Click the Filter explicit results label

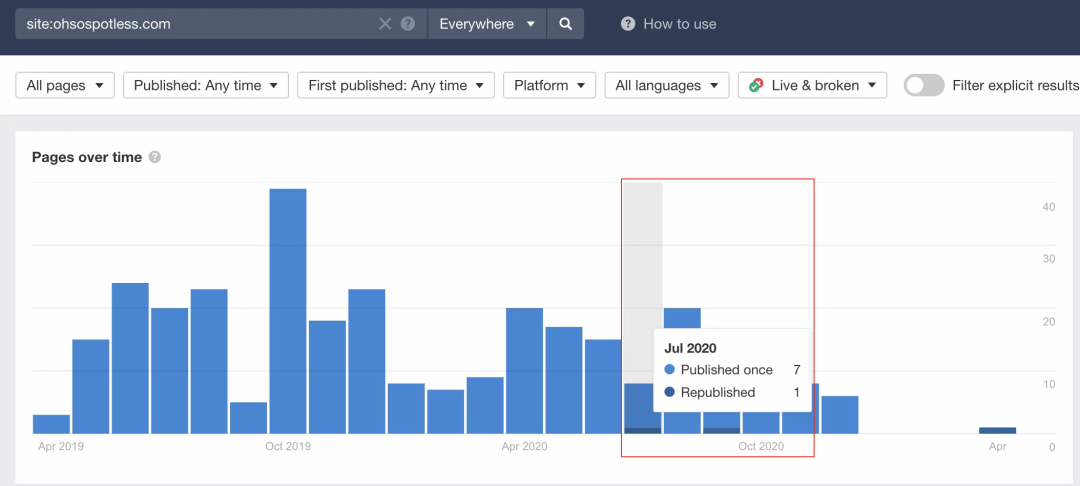coord(1016,85)
